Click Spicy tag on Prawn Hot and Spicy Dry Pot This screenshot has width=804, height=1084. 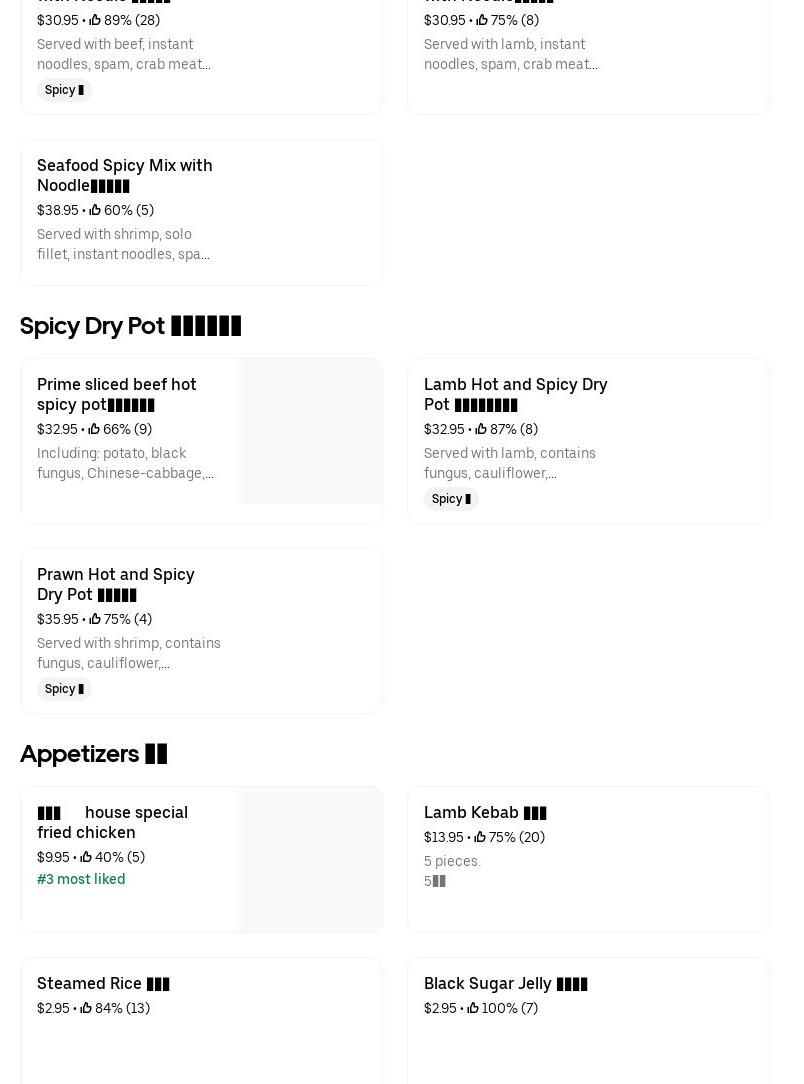(64, 689)
